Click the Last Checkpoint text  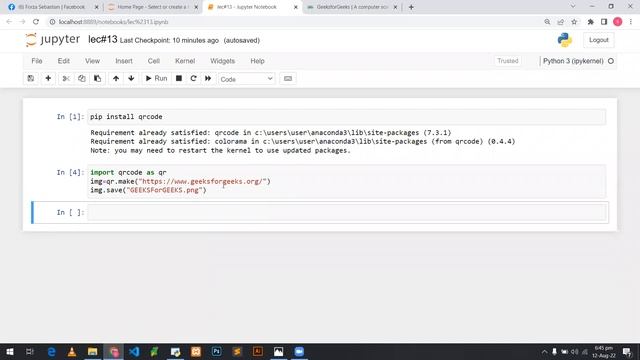tap(169, 40)
